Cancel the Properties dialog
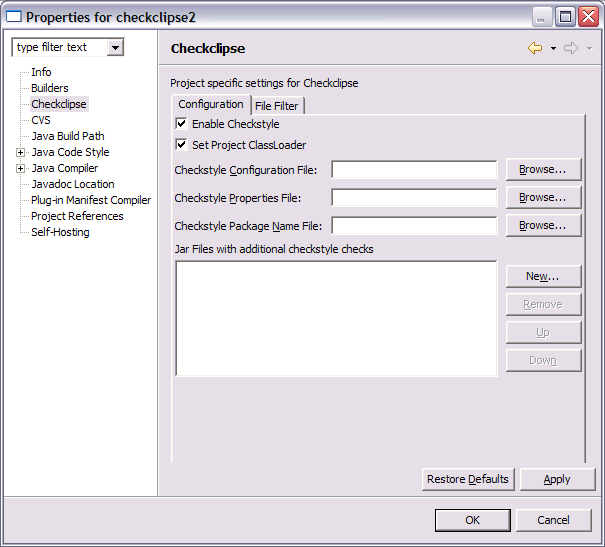This screenshot has width=605, height=547. click(x=554, y=520)
